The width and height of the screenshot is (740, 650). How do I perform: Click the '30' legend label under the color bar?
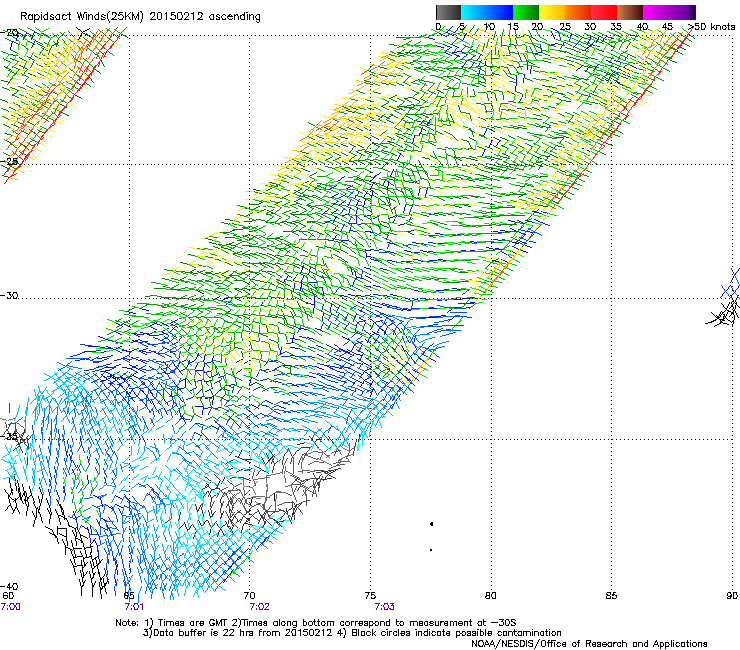pyautogui.click(x=590, y=27)
